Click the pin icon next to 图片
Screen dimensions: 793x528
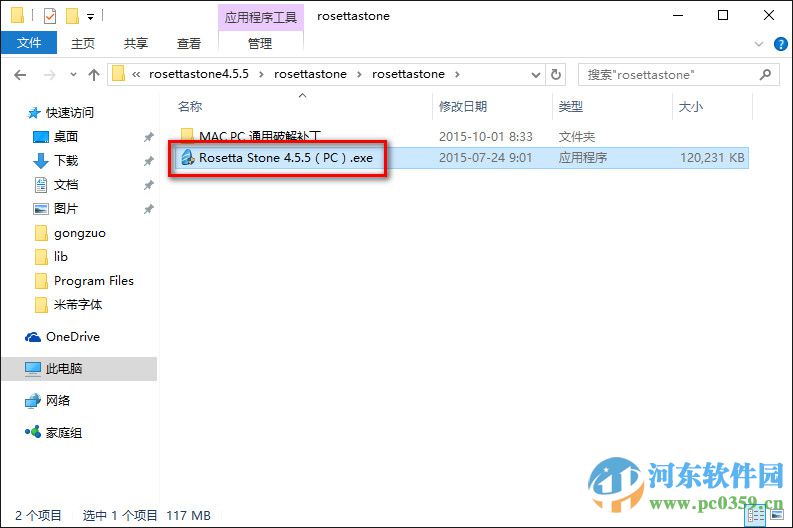[x=149, y=209]
